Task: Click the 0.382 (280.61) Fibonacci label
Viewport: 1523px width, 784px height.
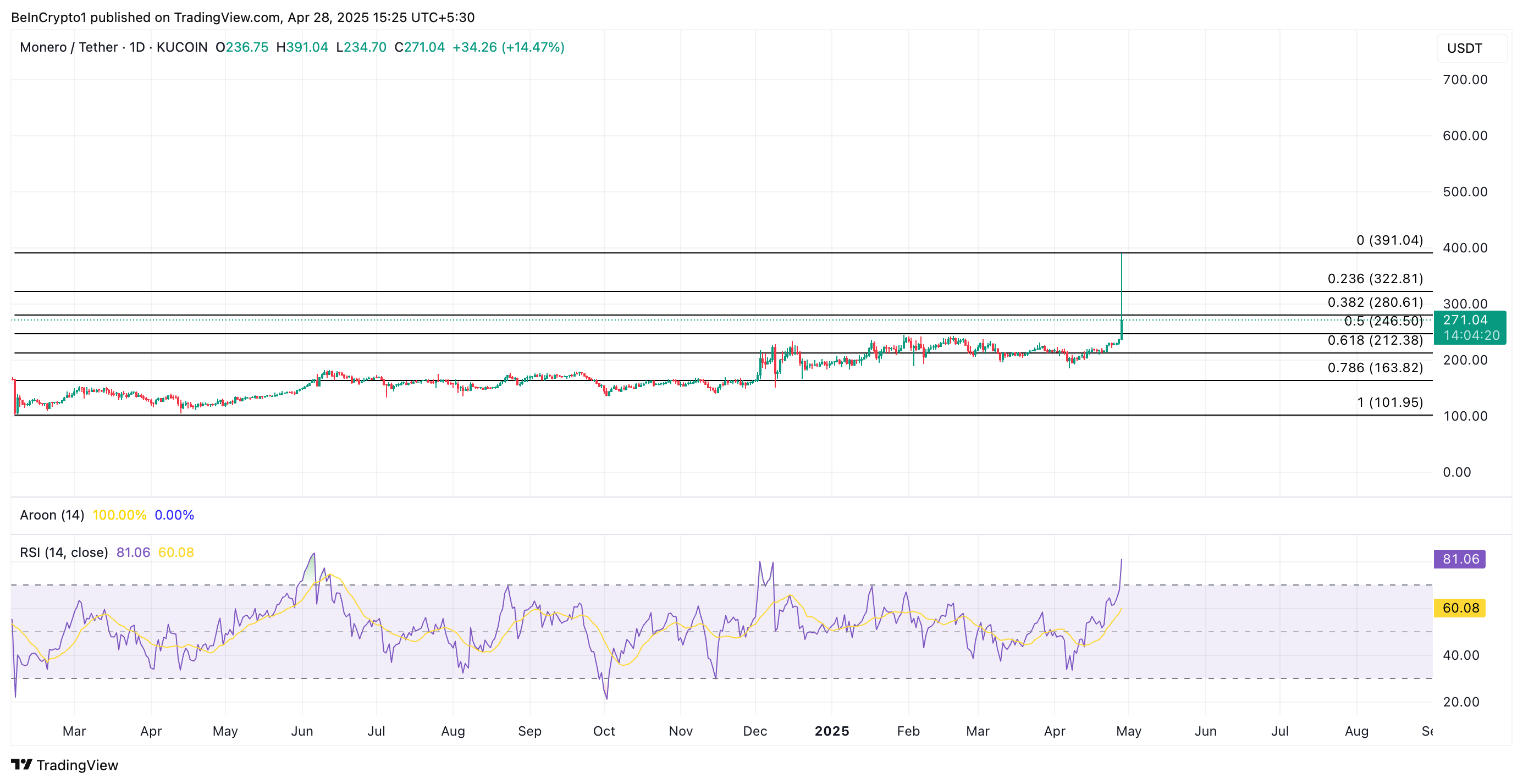Action: [x=1375, y=302]
